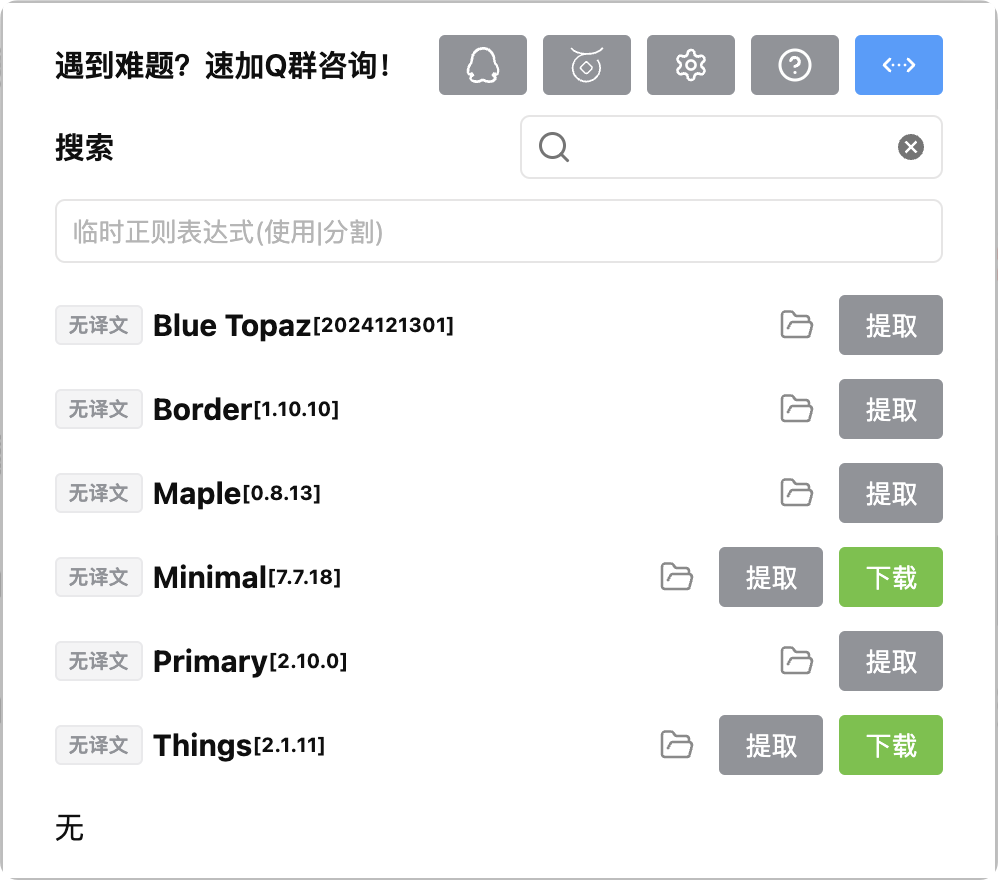Click the money bag donate icon

(586, 65)
